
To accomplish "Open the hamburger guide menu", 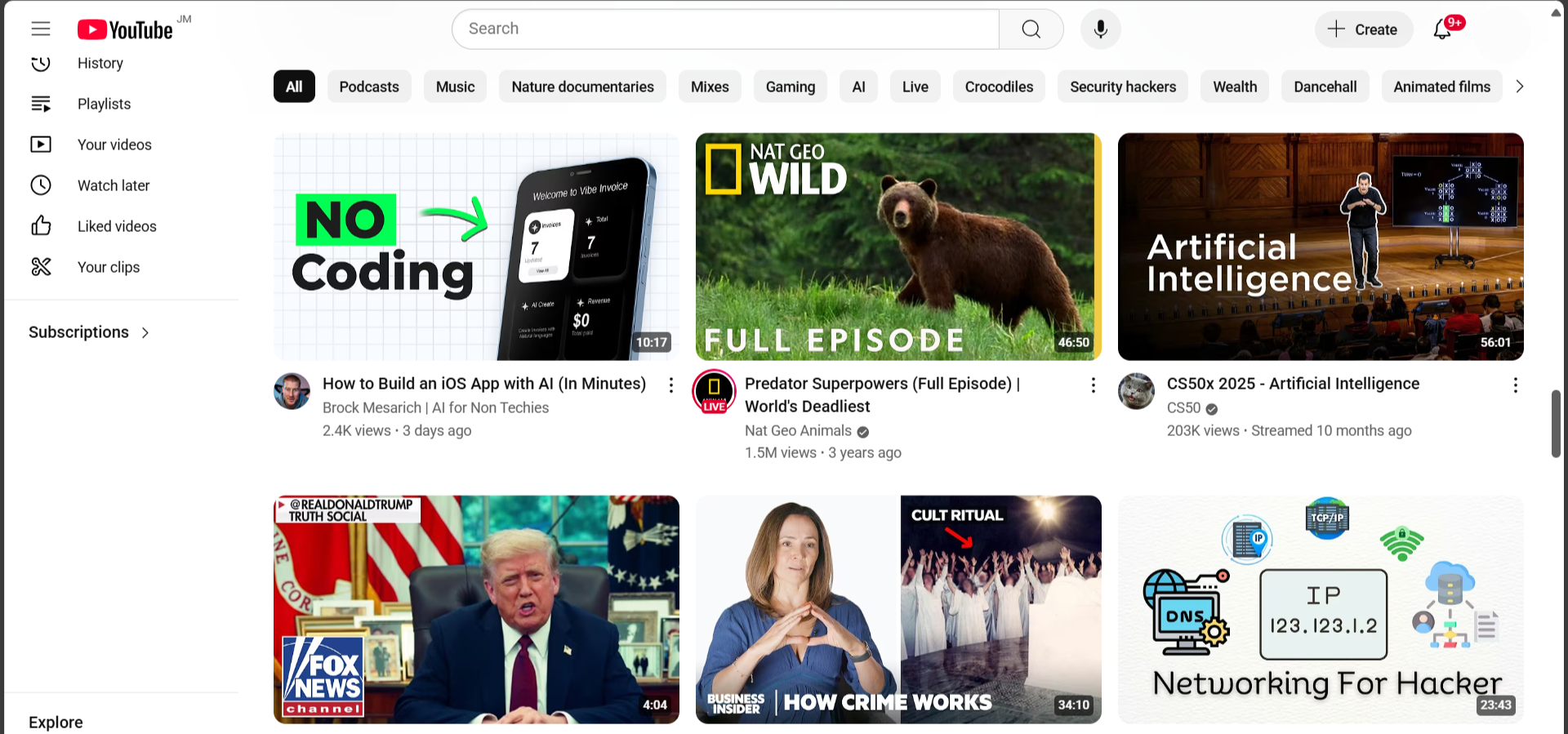I will pos(41,29).
